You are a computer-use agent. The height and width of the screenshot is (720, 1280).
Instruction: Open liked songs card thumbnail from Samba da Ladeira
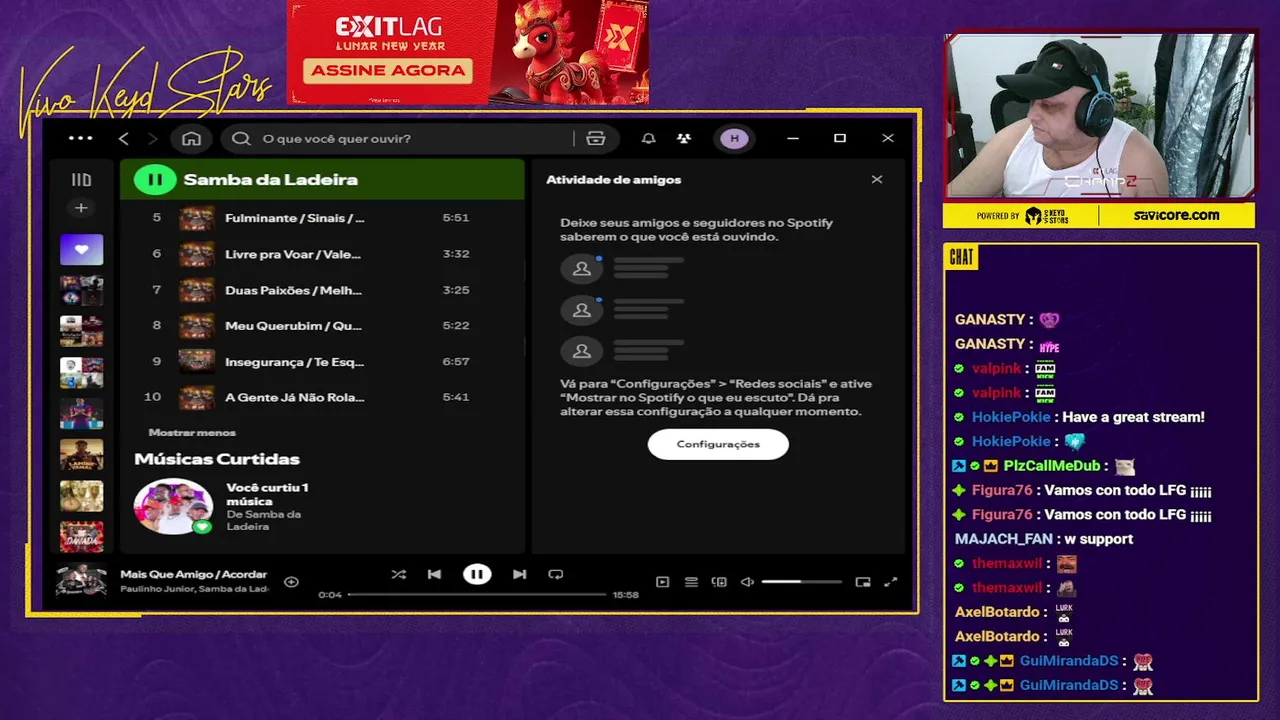coord(173,506)
